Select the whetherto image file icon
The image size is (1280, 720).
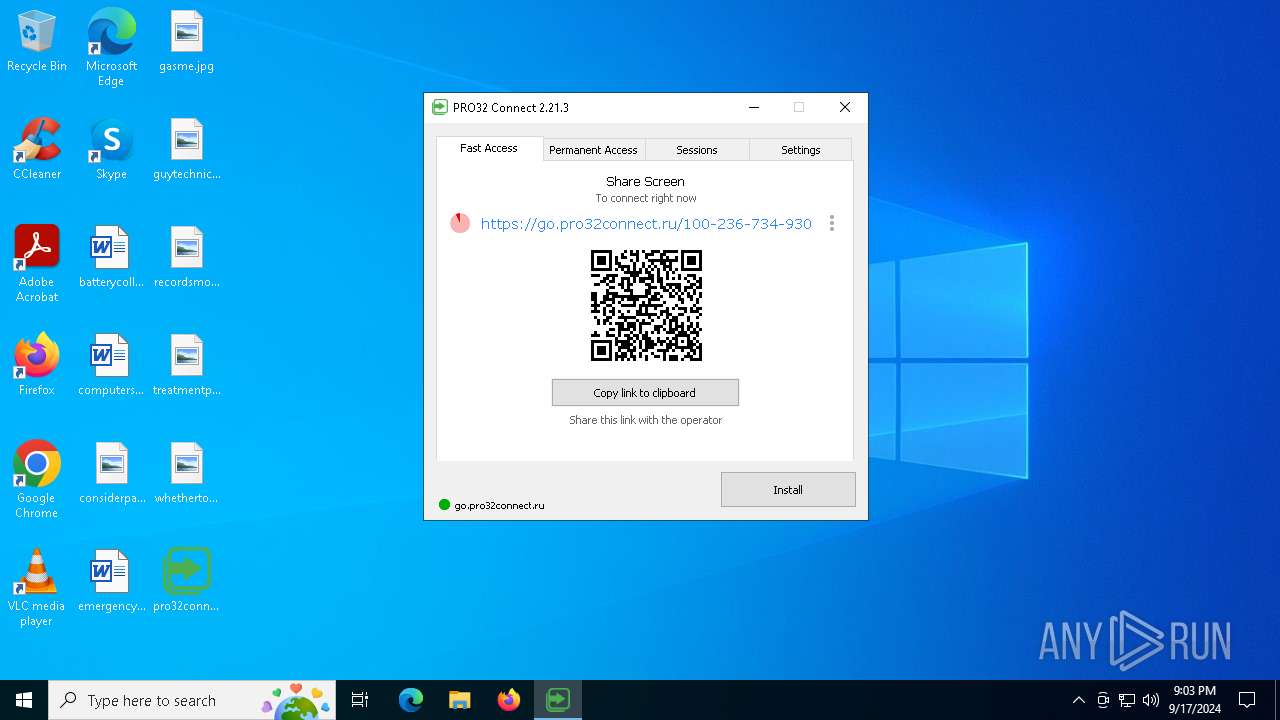click(186, 474)
